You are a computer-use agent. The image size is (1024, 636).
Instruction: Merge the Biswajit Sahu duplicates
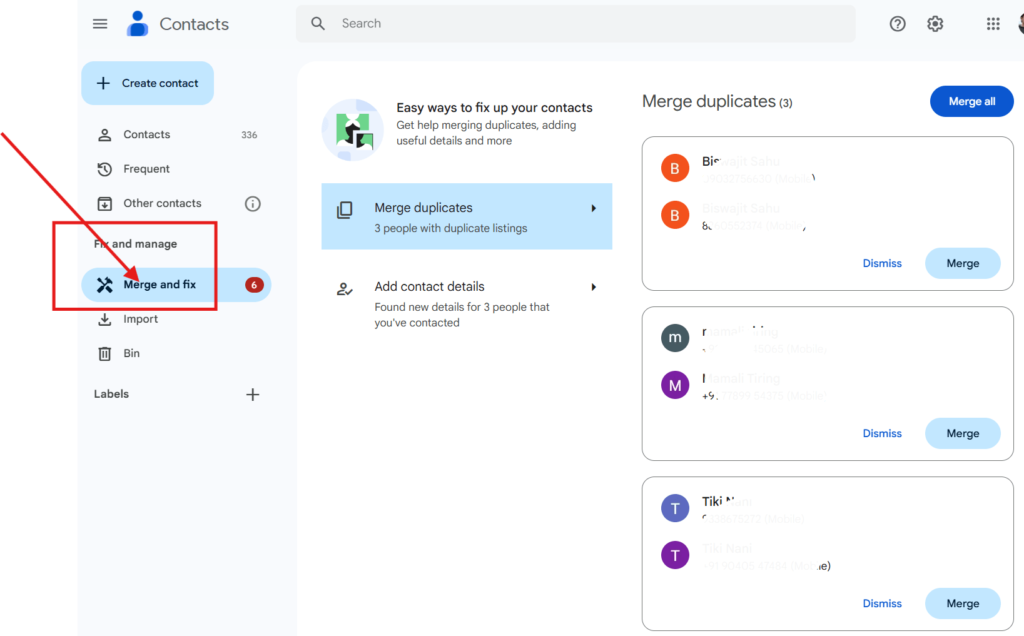click(963, 263)
